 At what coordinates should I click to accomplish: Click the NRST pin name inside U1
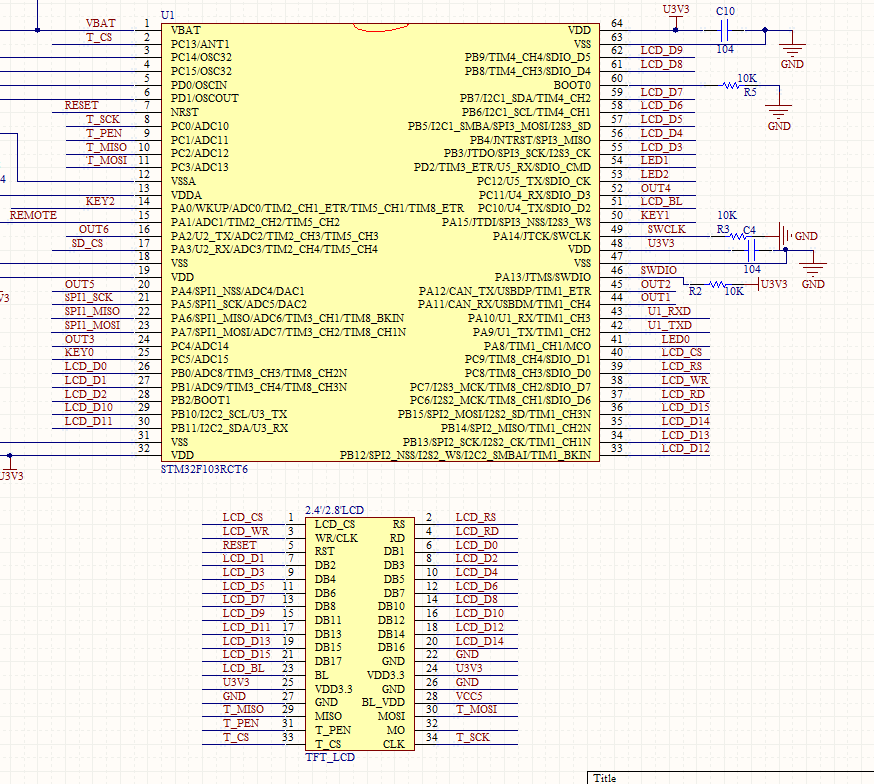coord(184,112)
